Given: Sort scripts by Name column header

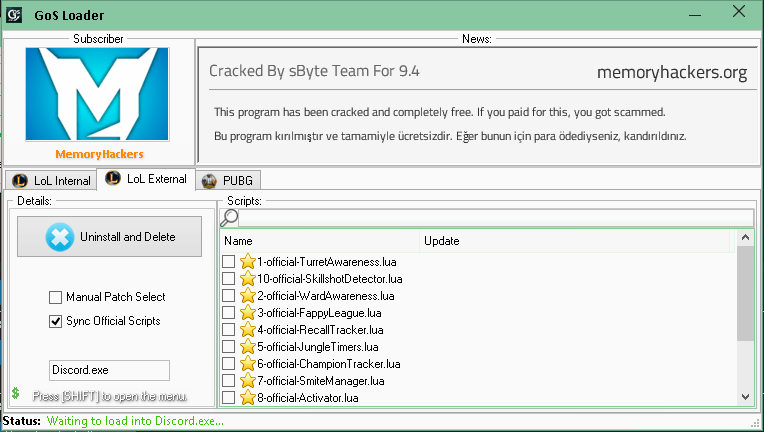Looking at the screenshot, I should [x=320, y=241].
